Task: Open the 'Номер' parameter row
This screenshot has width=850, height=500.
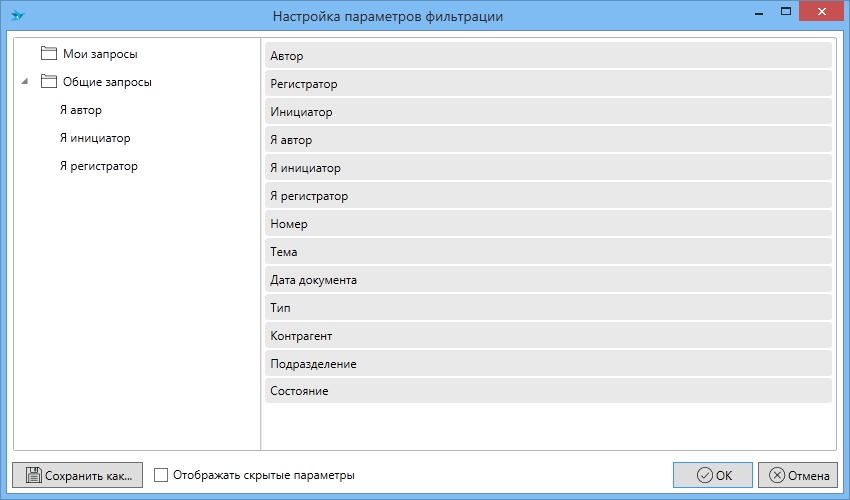Action: (x=548, y=224)
